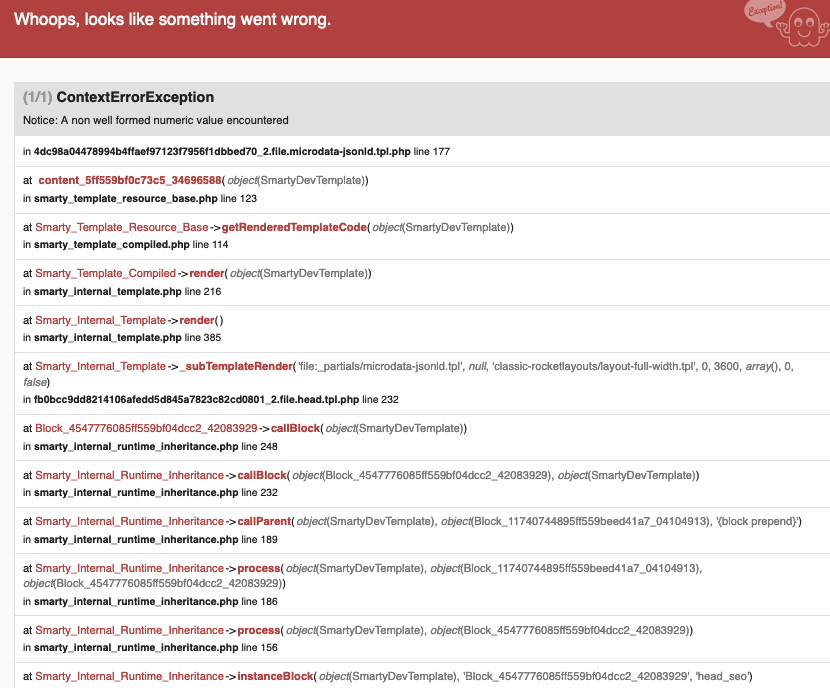Click the red Block_4547776085ff559bf04dcc2_42083929 class link

click(x=146, y=428)
